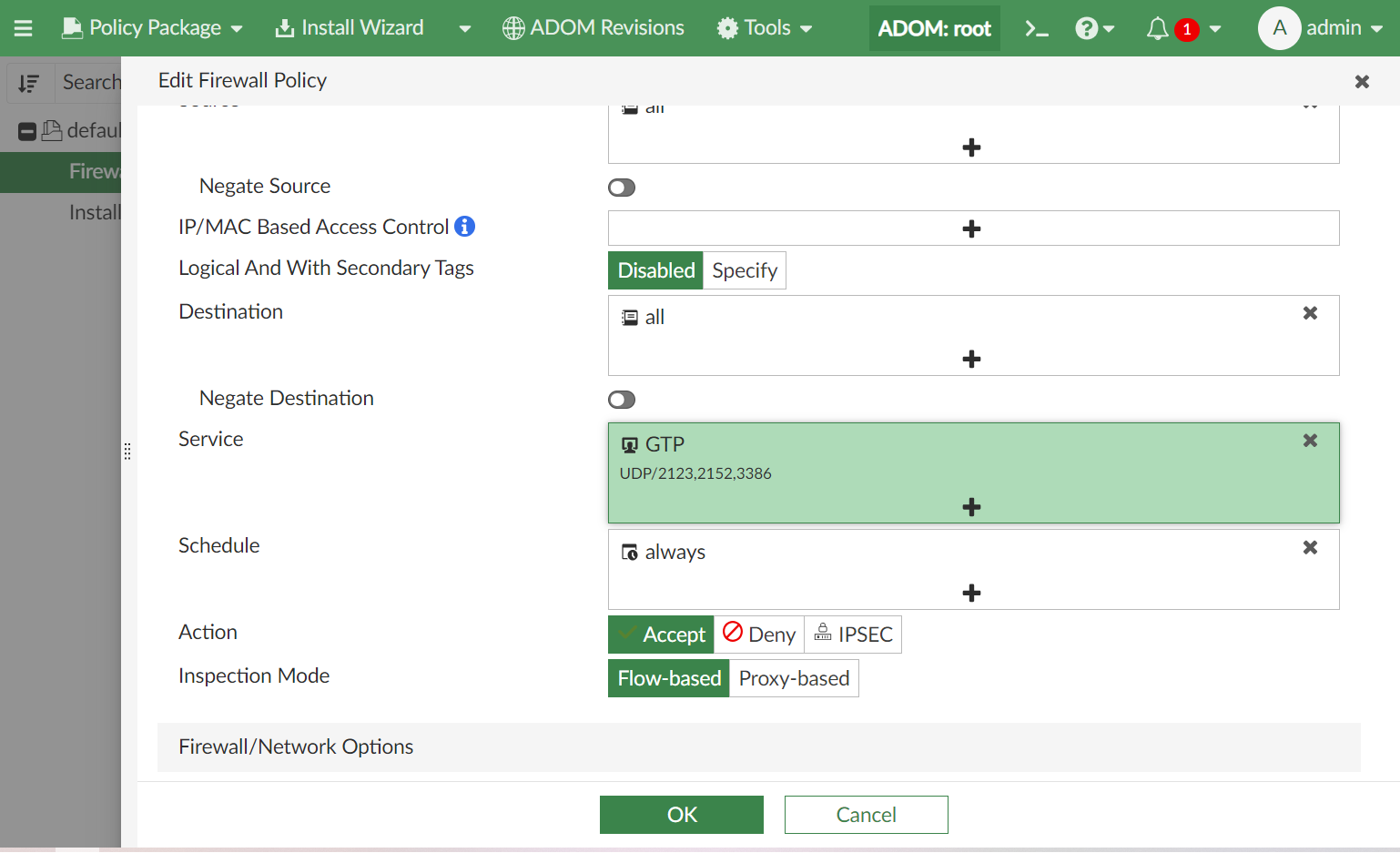
Task: Click the sort icon beside Search
Action: tap(29, 84)
